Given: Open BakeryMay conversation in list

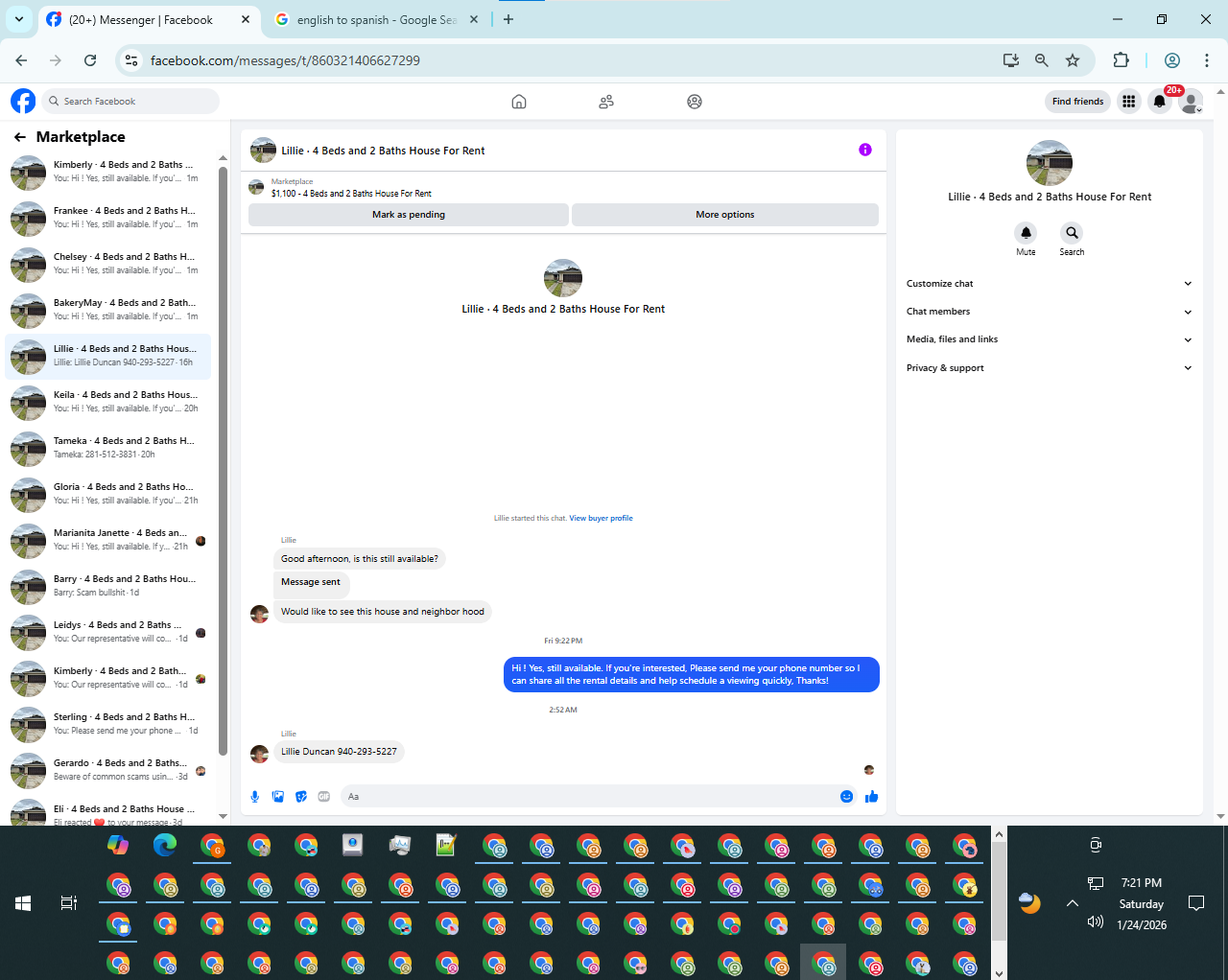Looking at the screenshot, I should pyautogui.click(x=107, y=310).
